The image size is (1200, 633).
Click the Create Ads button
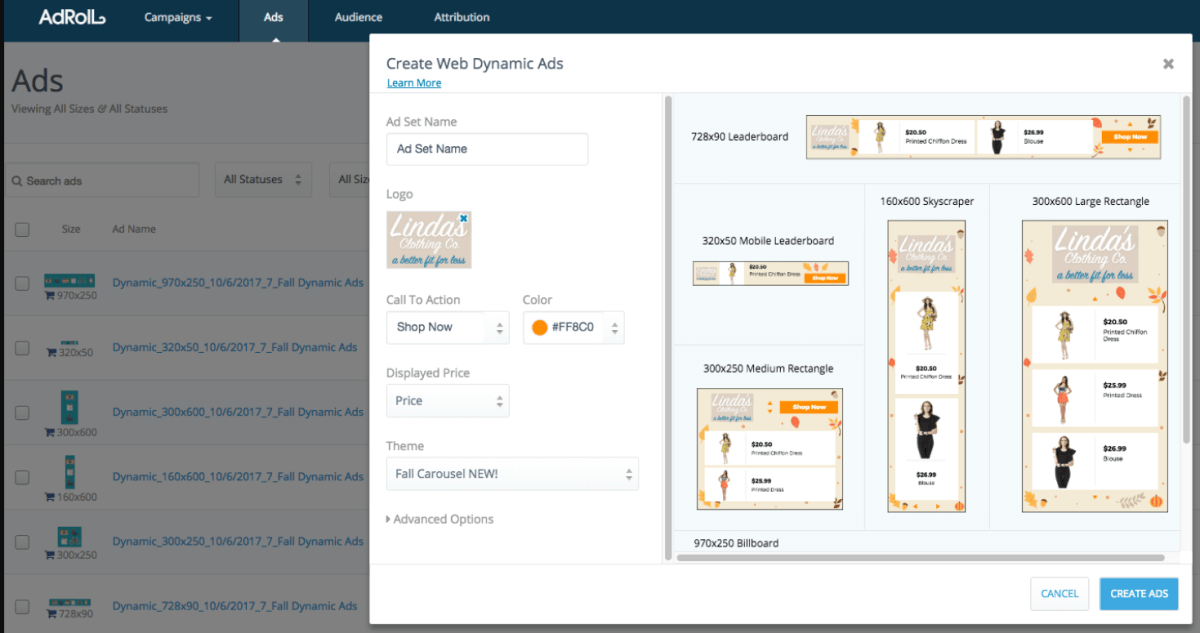pos(1139,594)
